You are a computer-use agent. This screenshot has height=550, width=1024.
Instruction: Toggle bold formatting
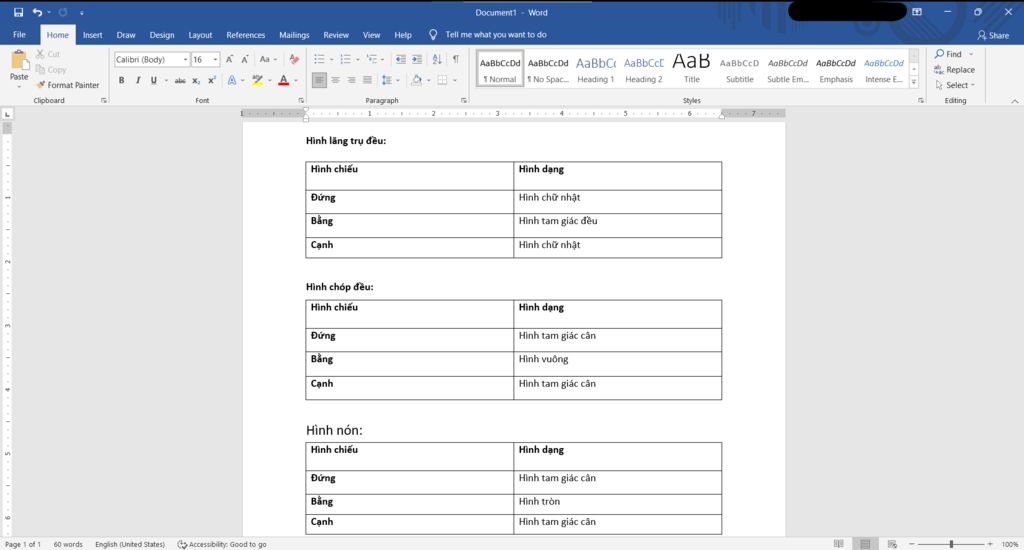point(121,80)
